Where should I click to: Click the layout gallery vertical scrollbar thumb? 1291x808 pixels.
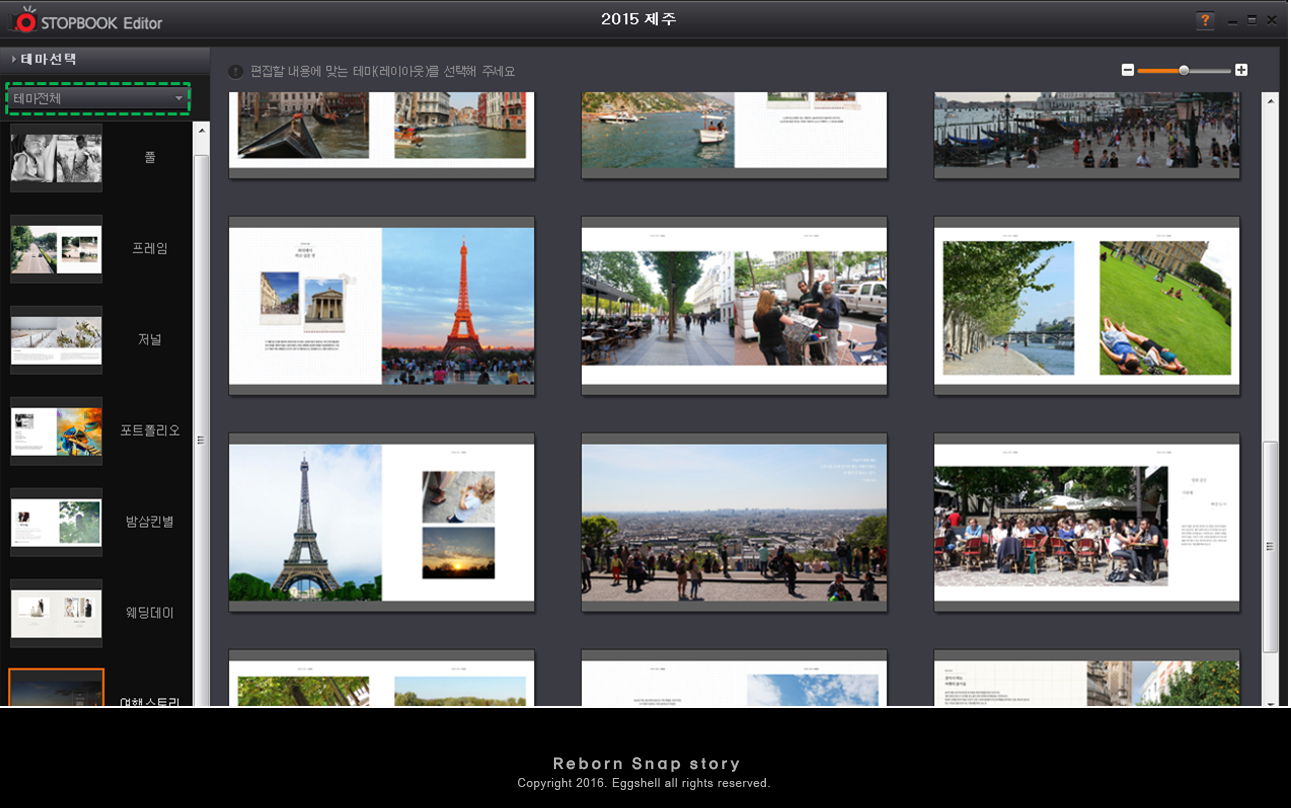[x=1270, y=546]
